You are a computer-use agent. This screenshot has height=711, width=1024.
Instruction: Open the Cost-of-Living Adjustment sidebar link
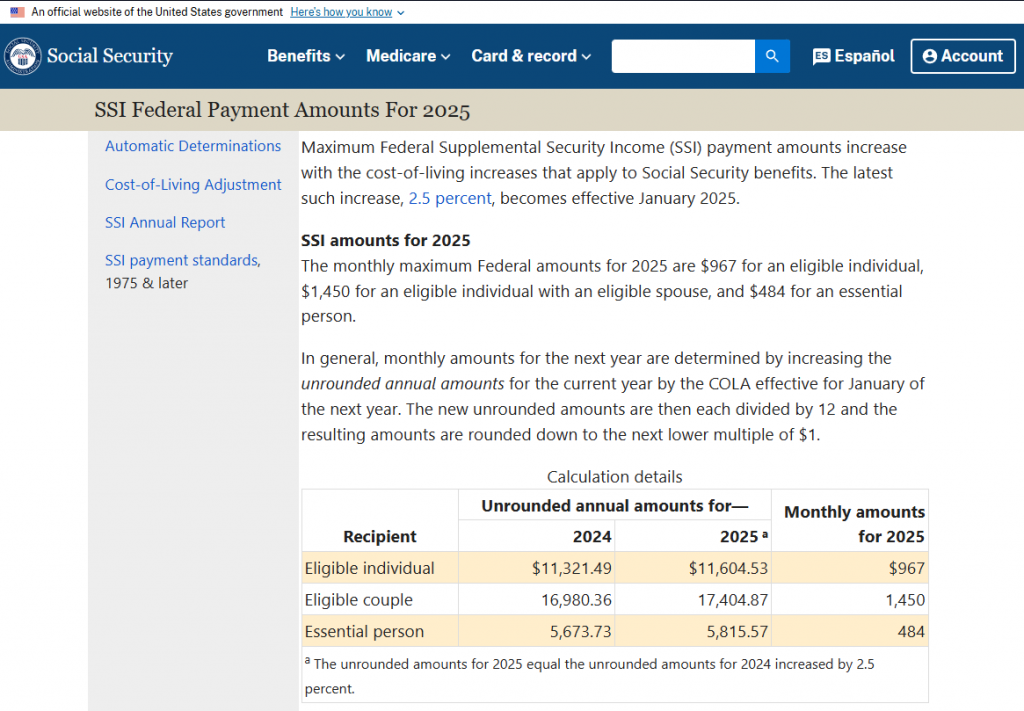coord(193,185)
